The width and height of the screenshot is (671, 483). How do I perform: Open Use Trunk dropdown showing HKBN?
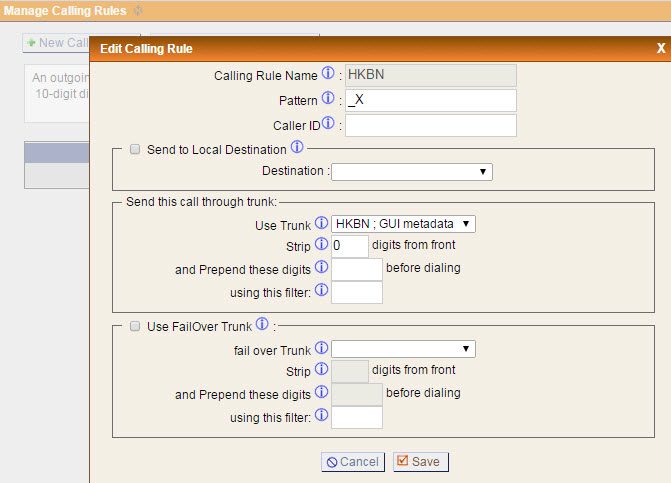coord(403,224)
